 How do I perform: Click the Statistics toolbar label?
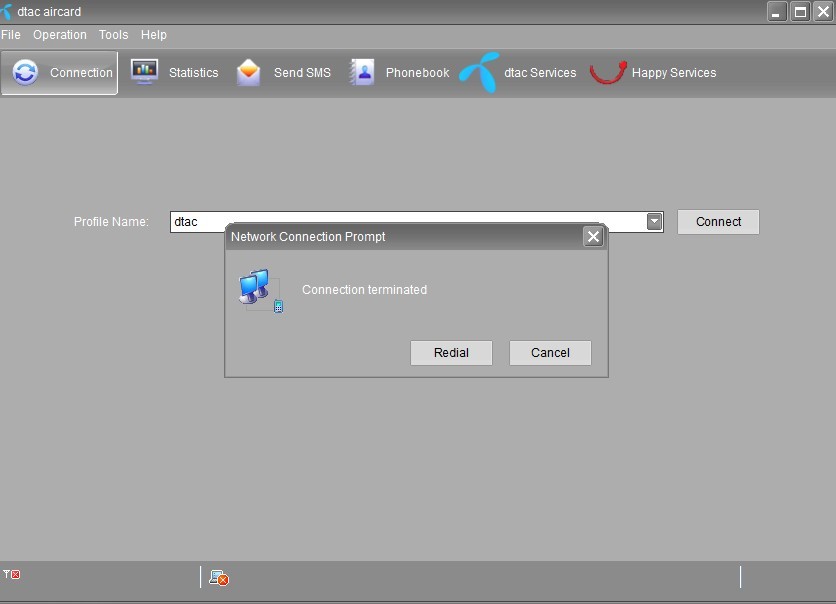point(194,73)
